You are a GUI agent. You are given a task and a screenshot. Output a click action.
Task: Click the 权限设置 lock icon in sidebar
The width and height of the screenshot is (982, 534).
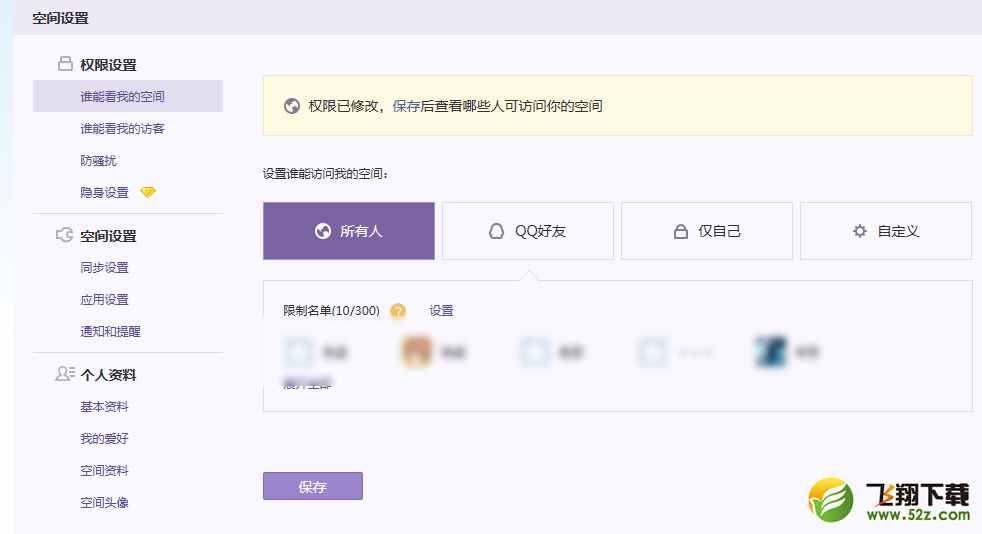pos(65,65)
